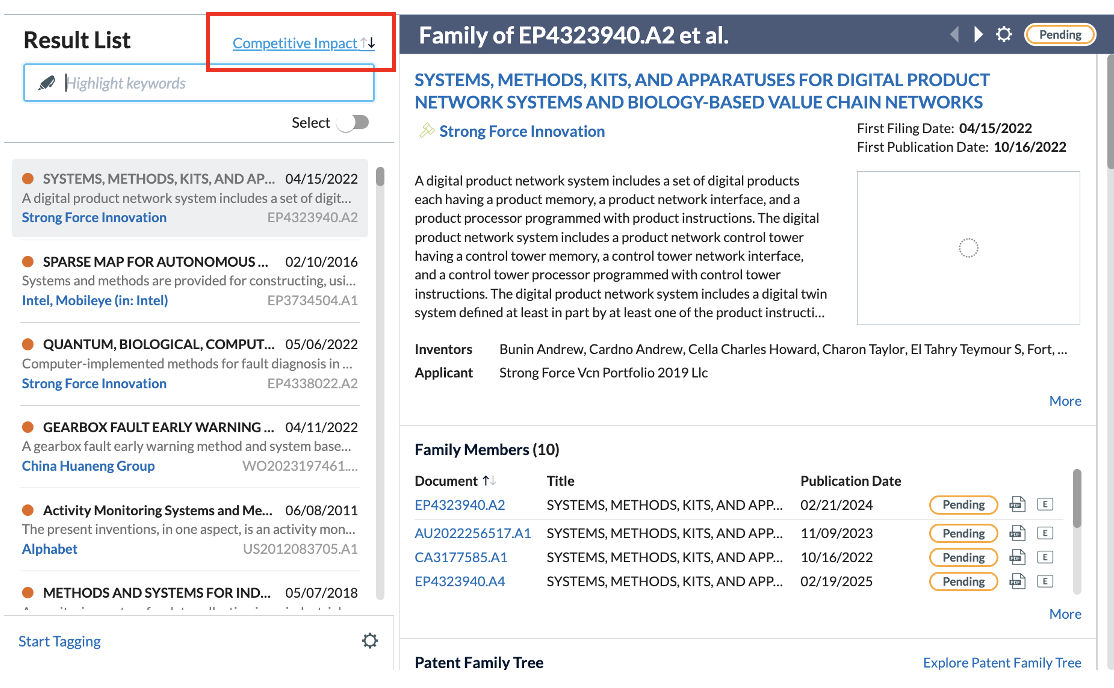This screenshot has height=688, width=1114.
Task: Click the sort arrow on the Document column
Action: pyautogui.click(x=489, y=481)
